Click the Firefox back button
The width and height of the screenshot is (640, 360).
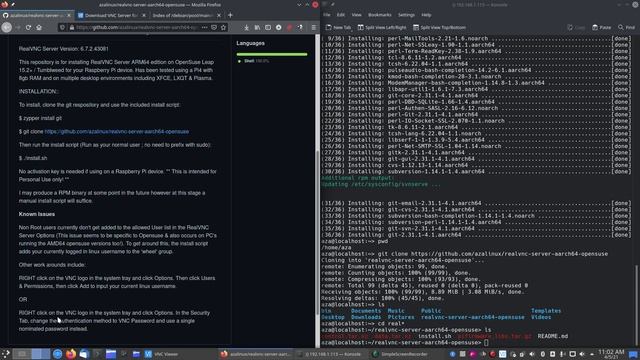7,27
